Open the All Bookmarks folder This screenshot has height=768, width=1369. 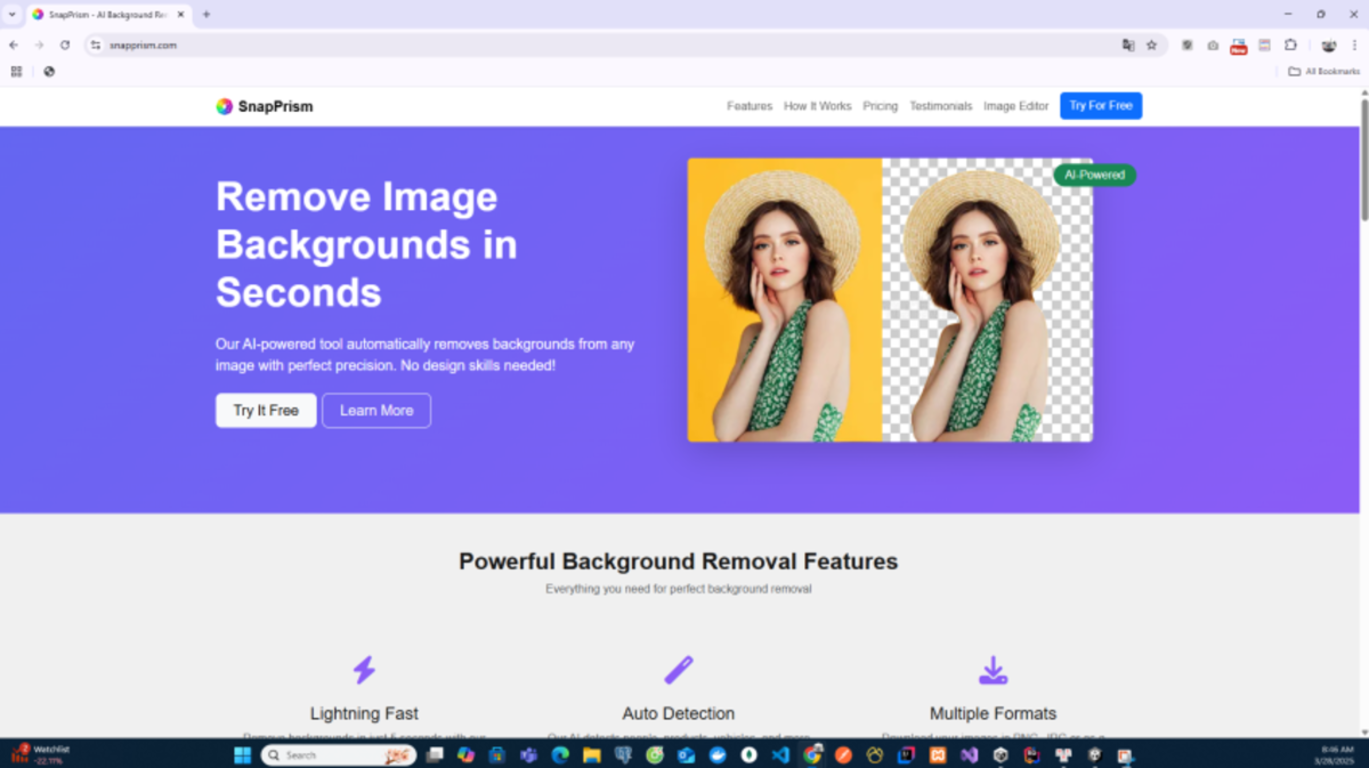[1324, 71]
